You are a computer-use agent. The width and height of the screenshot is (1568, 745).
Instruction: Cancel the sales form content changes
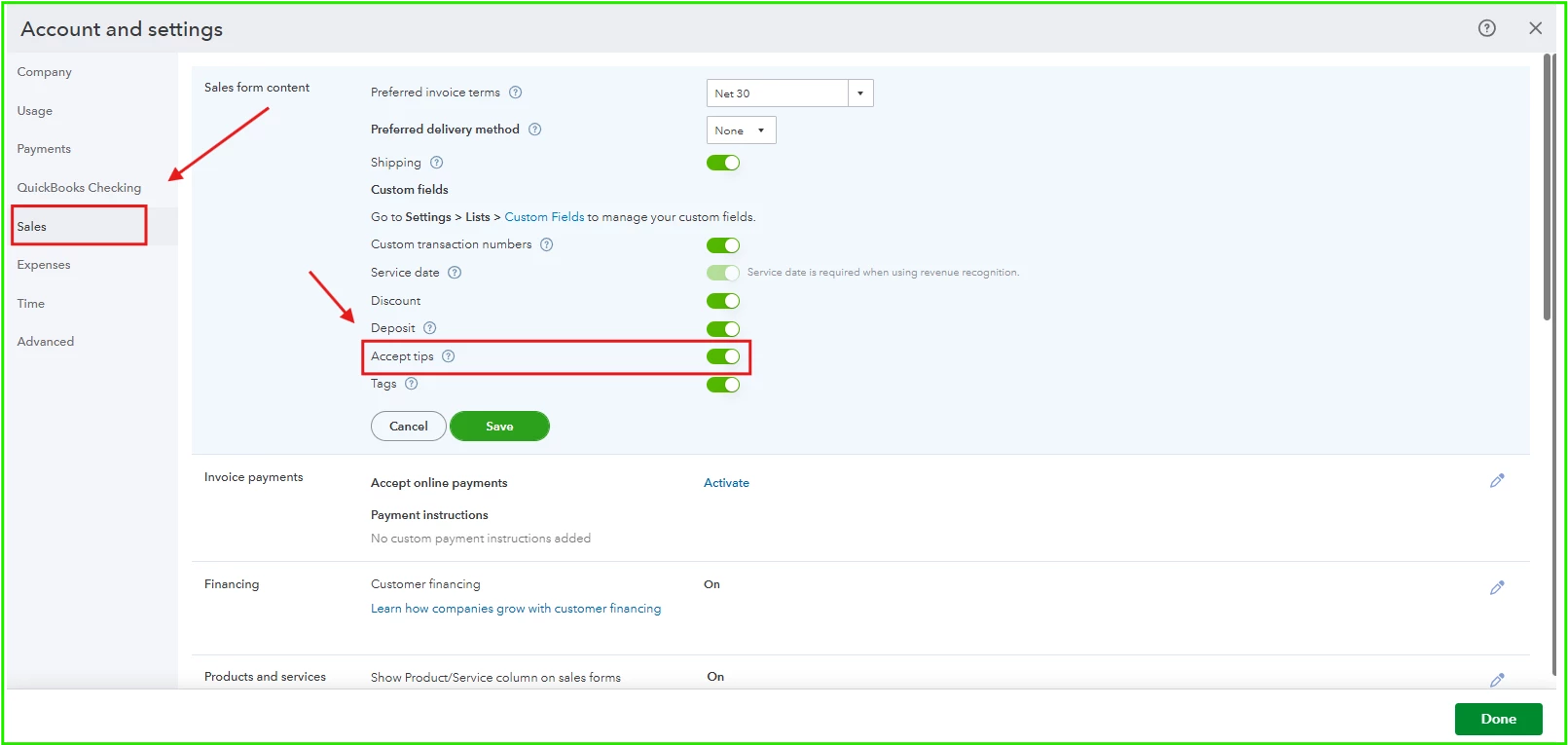point(409,427)
